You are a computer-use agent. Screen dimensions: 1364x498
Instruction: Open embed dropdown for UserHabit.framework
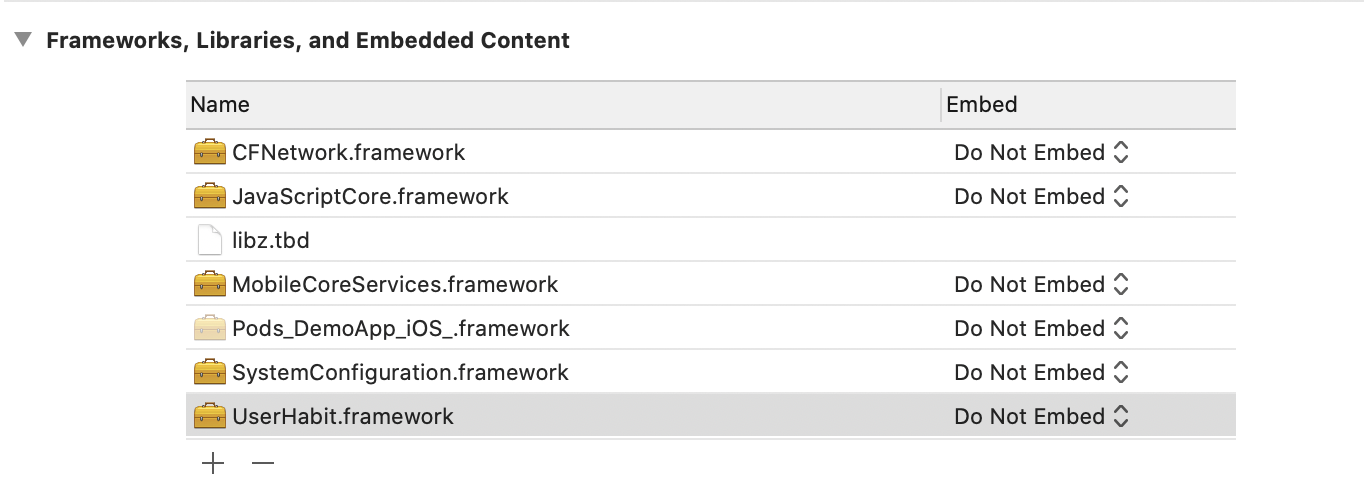[1041, 416]
